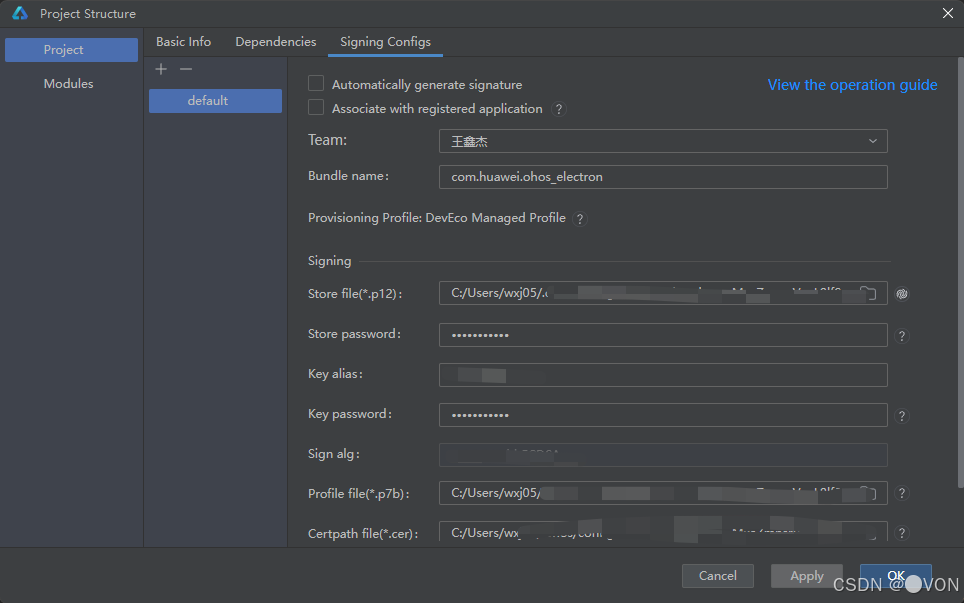This screenshot has height=603, width=964.
Task: Click the Store password field
Action: [x=663, y=335]
